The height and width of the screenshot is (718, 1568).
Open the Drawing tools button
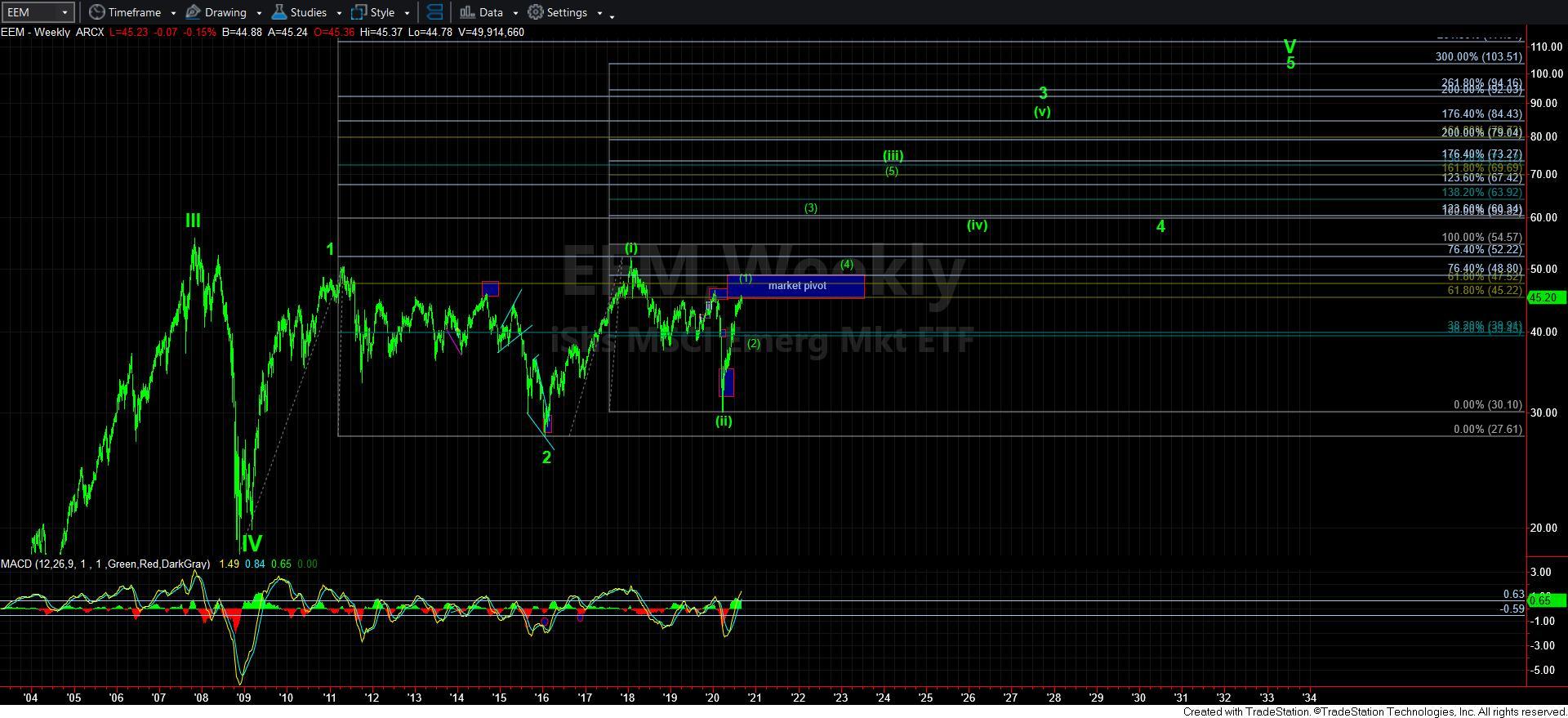[216, 12]
